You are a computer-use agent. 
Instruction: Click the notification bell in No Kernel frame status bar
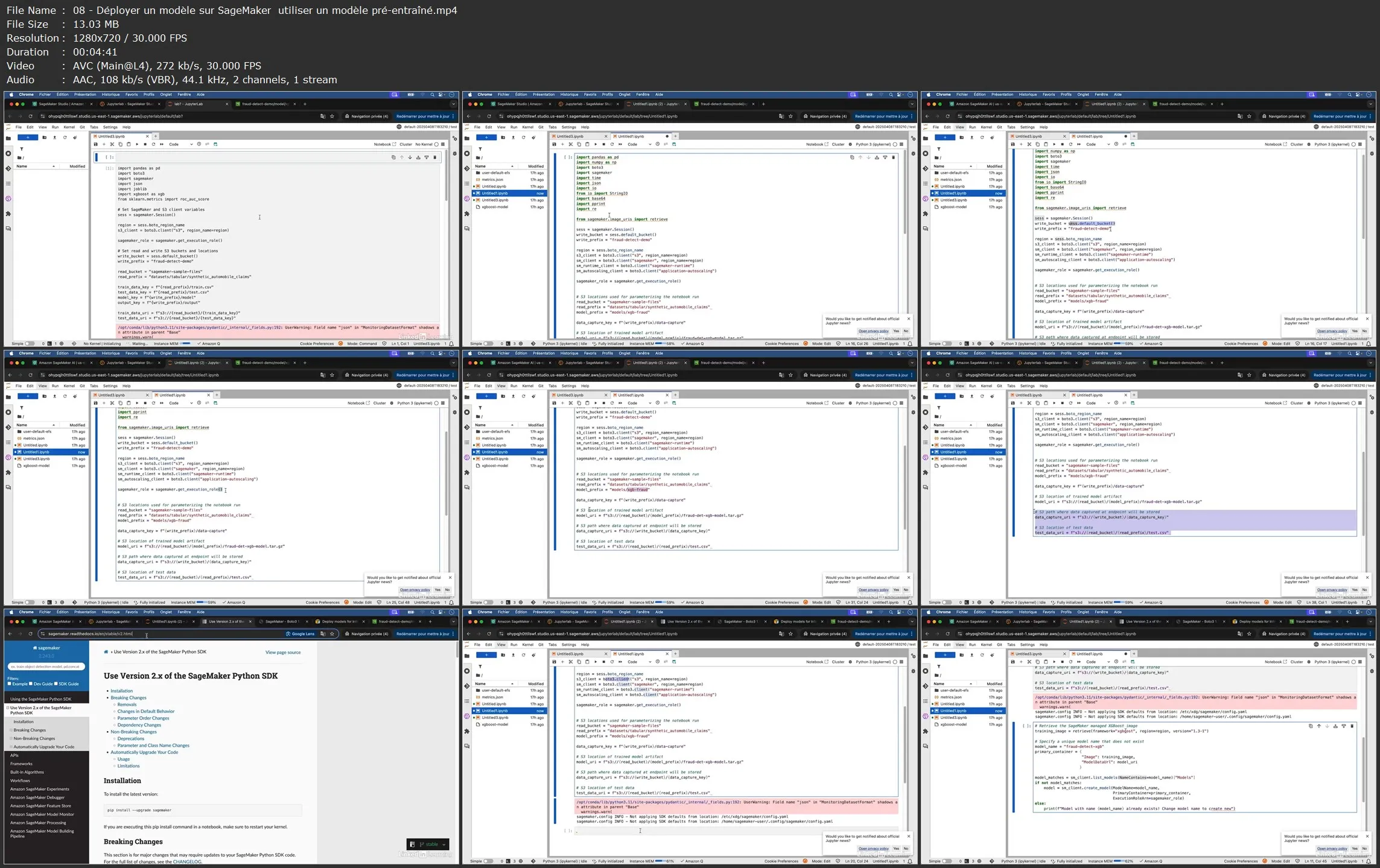[x=451, y=344]
